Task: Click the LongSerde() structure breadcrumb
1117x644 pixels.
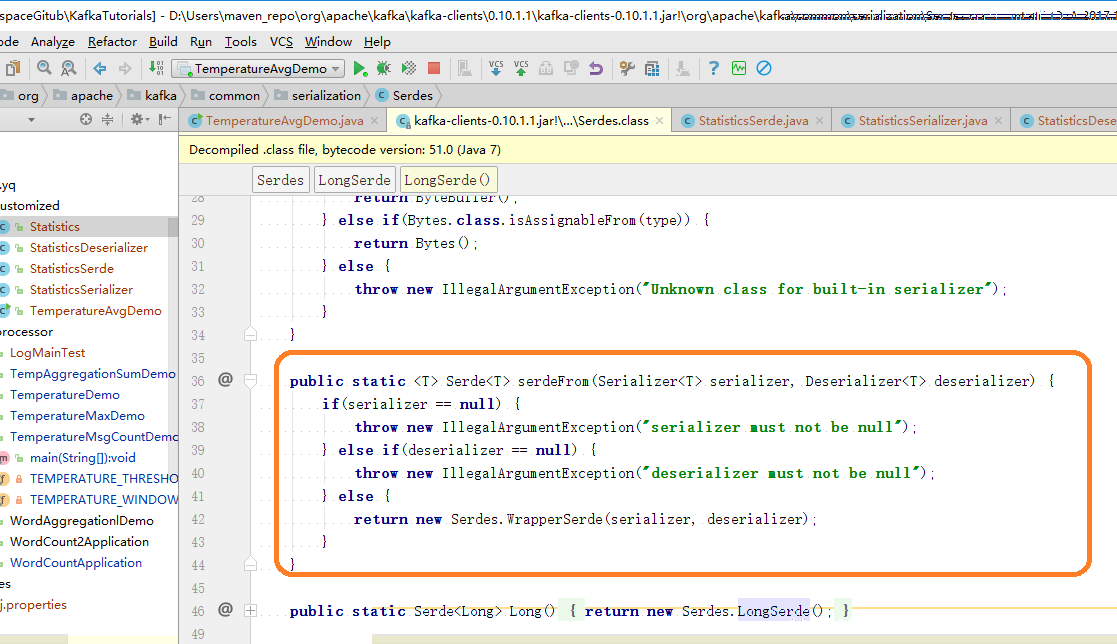Action: tap(447, 180)
